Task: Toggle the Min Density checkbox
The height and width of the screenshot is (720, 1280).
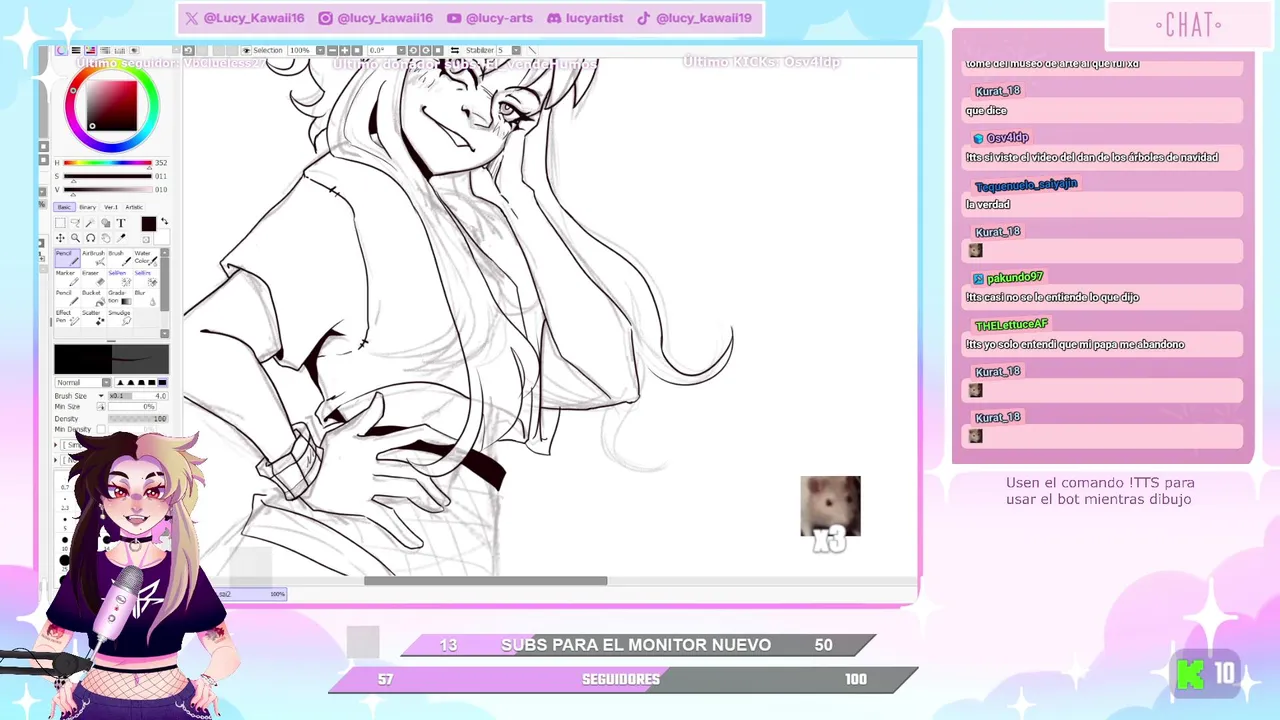Action: point(101,429)
